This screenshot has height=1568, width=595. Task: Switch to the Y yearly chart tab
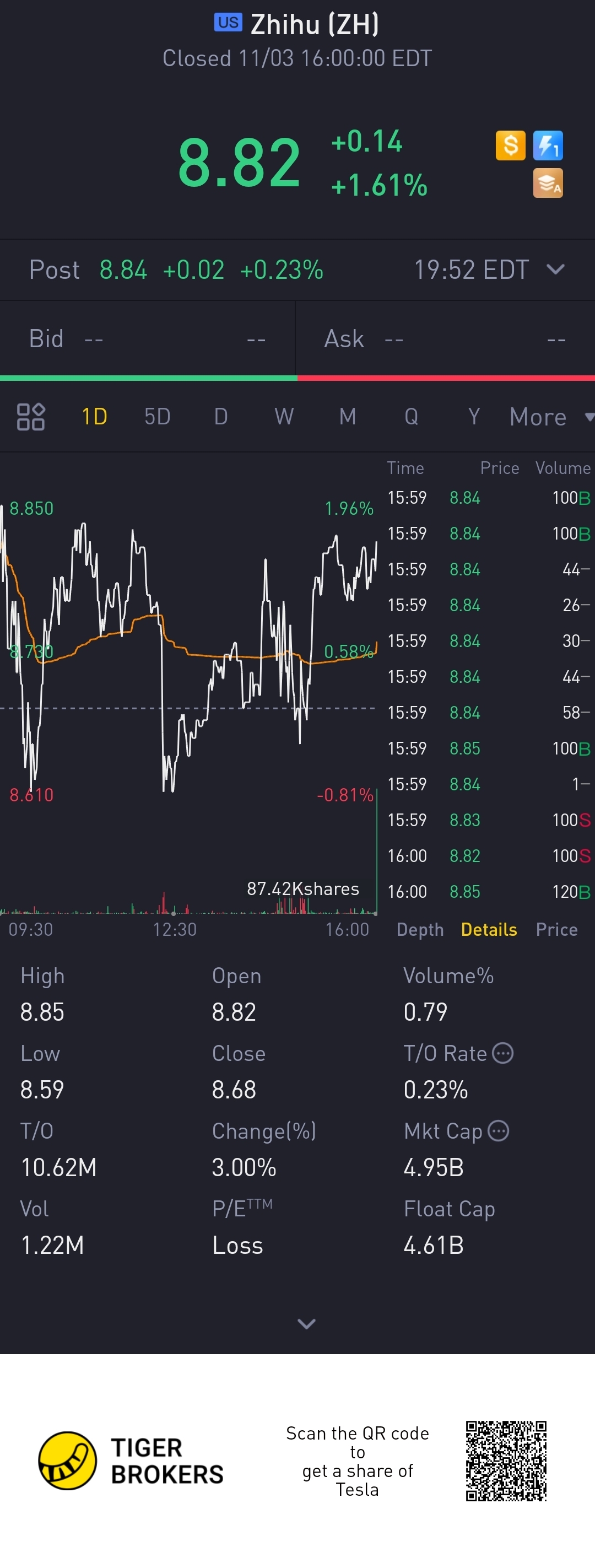[474, 417]
